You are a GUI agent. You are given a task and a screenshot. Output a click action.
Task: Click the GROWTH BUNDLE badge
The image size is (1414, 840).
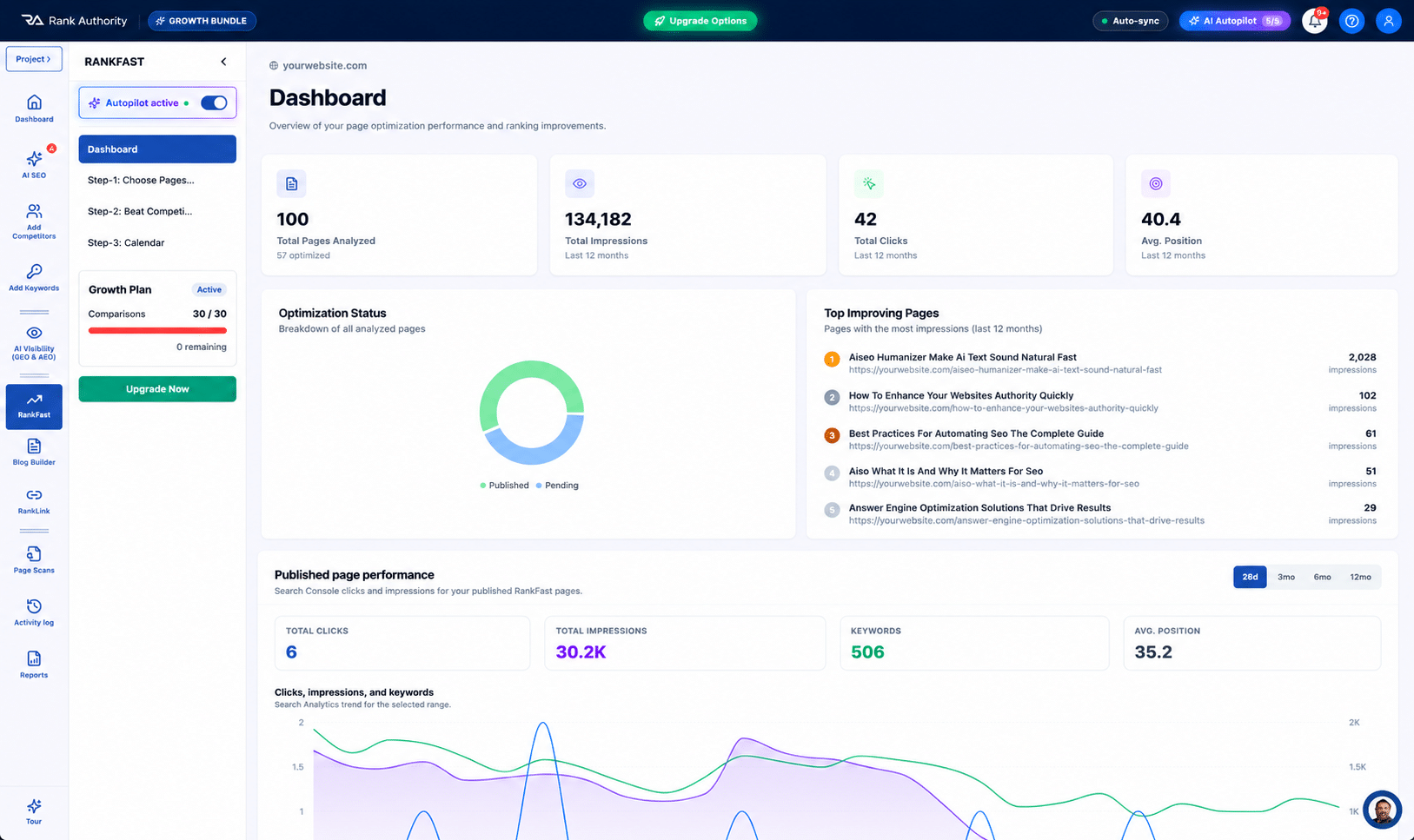pyautogui.click(x=202, y=21)
